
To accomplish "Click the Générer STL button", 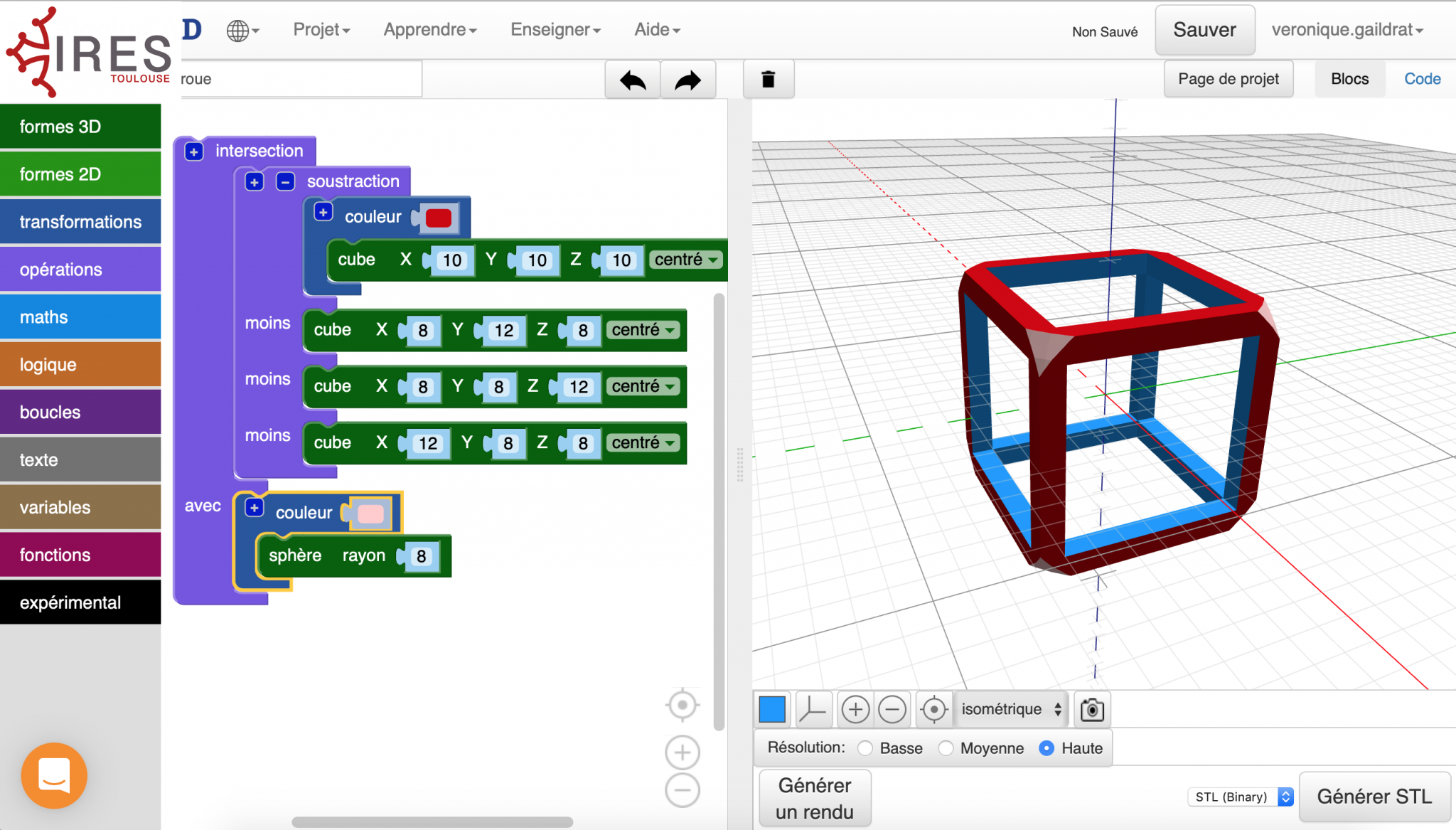I will pyautogui.click(x=1374, y=797).
